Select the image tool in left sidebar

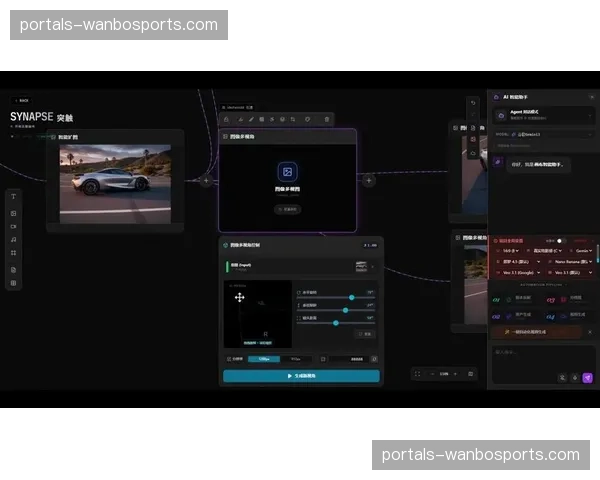point(13,213)
